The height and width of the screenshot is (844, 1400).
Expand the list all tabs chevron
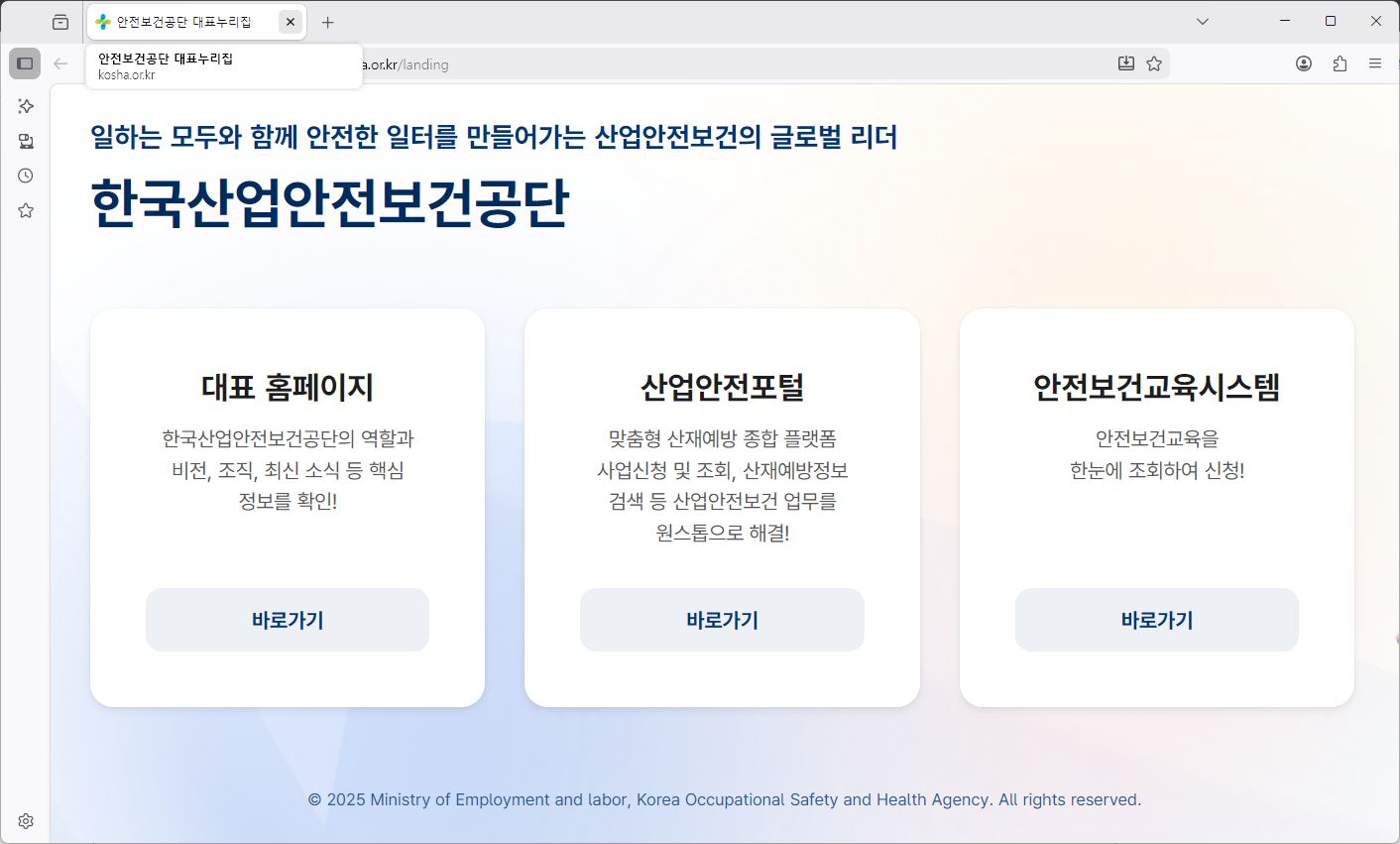[x=1203, y=21]
